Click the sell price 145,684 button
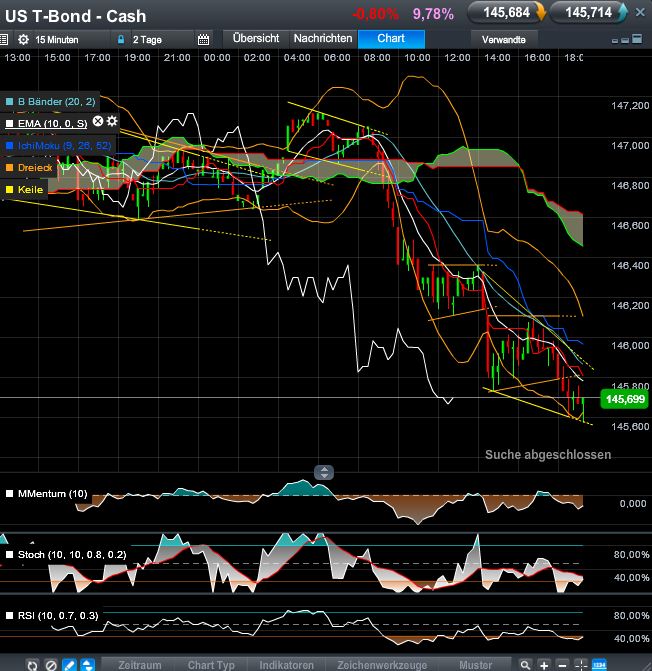Image resolution: width=652 pixels, height=671 pixels. tap(507, 12)
